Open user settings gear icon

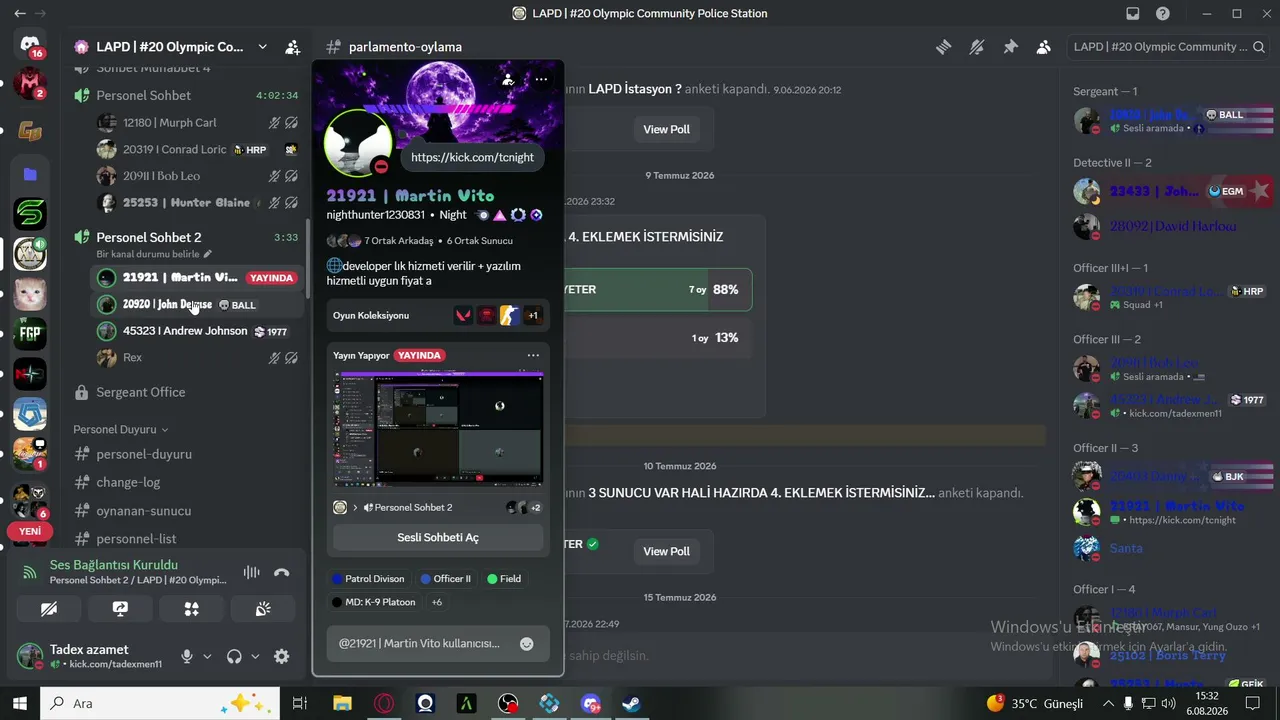tap(282, 657)
